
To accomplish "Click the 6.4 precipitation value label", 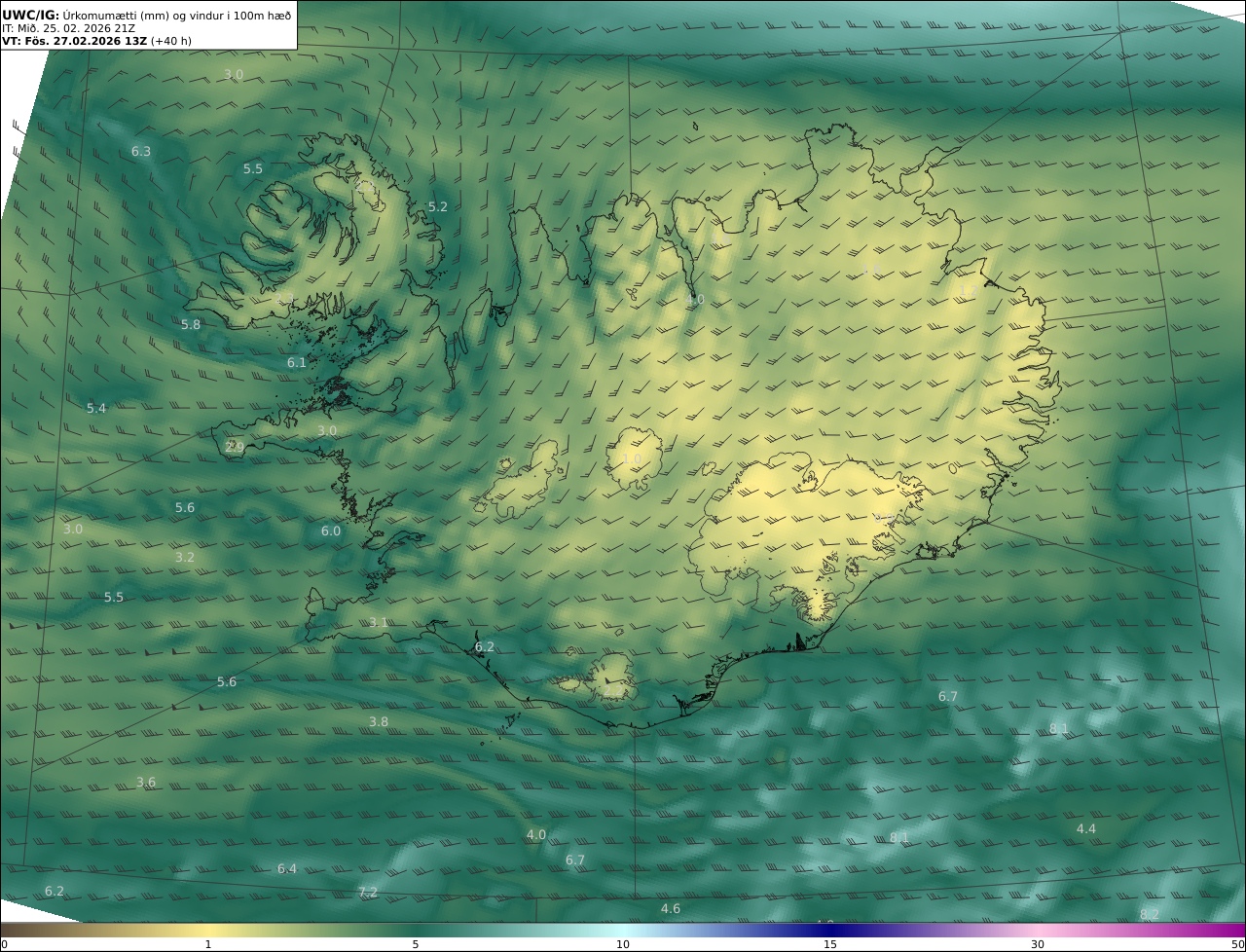I will pyautogui.click(x=287, y=868).
